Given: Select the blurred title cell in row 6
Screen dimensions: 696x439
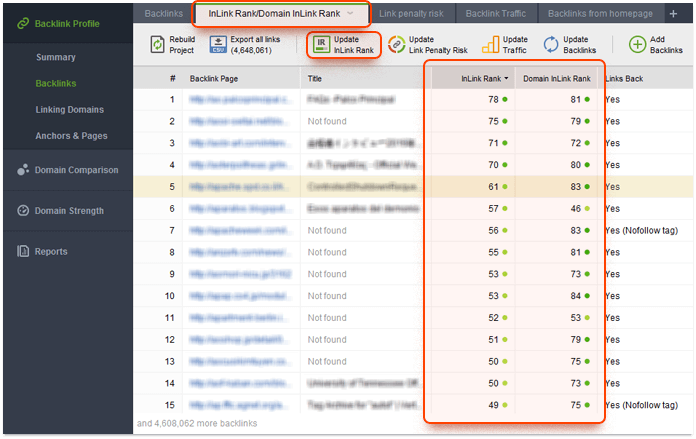Looking at the screenshot, I should click(363, 209).
